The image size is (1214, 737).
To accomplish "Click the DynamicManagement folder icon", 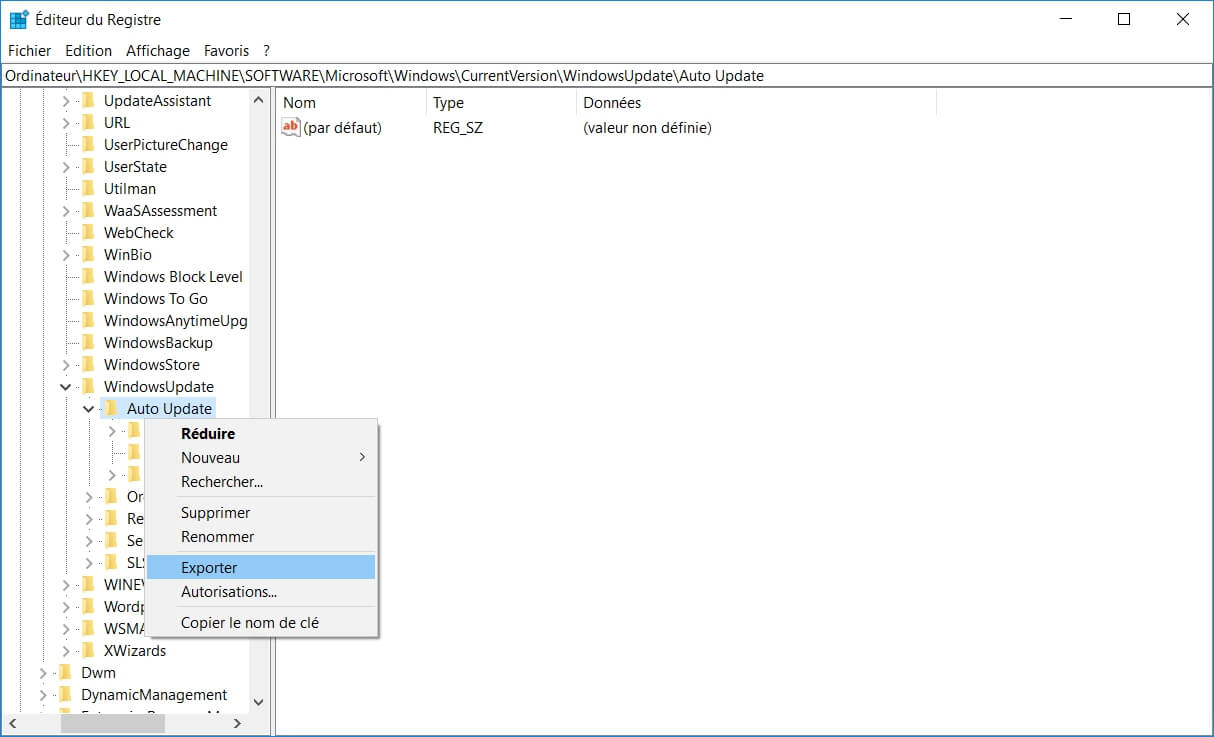I will pos(65,694).
